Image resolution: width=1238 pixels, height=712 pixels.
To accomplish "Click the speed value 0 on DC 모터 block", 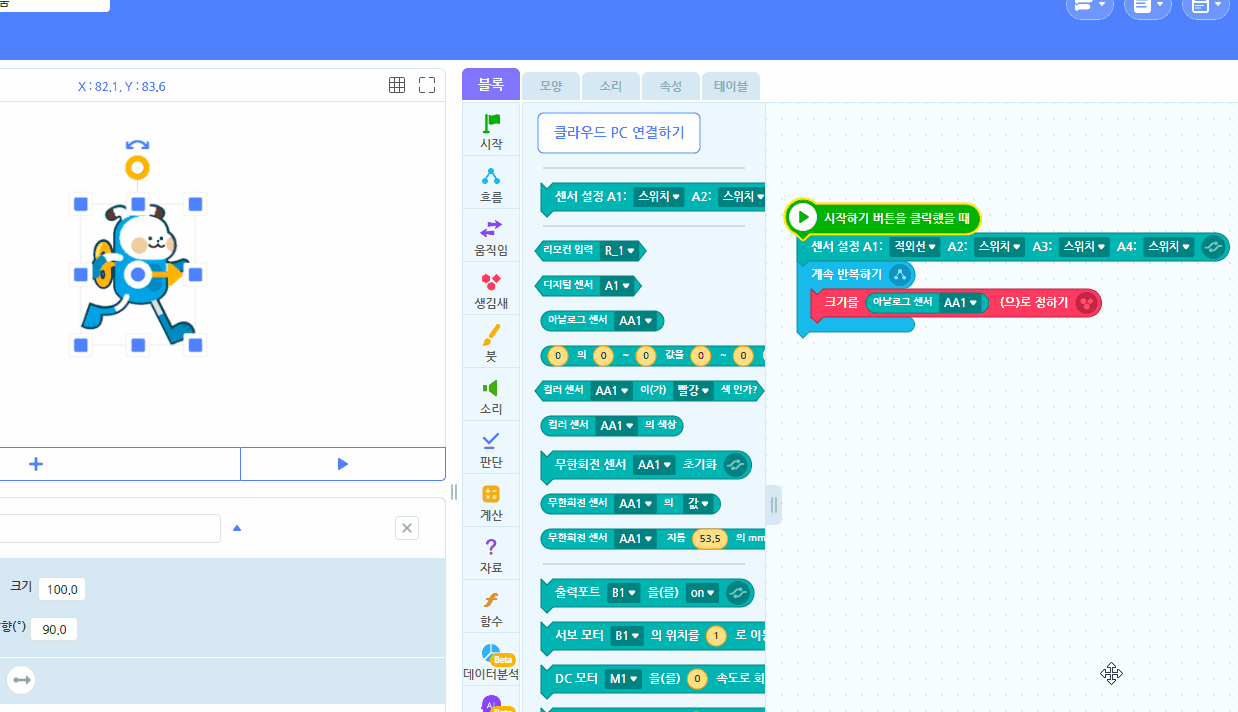I will [x=698, y=678].
